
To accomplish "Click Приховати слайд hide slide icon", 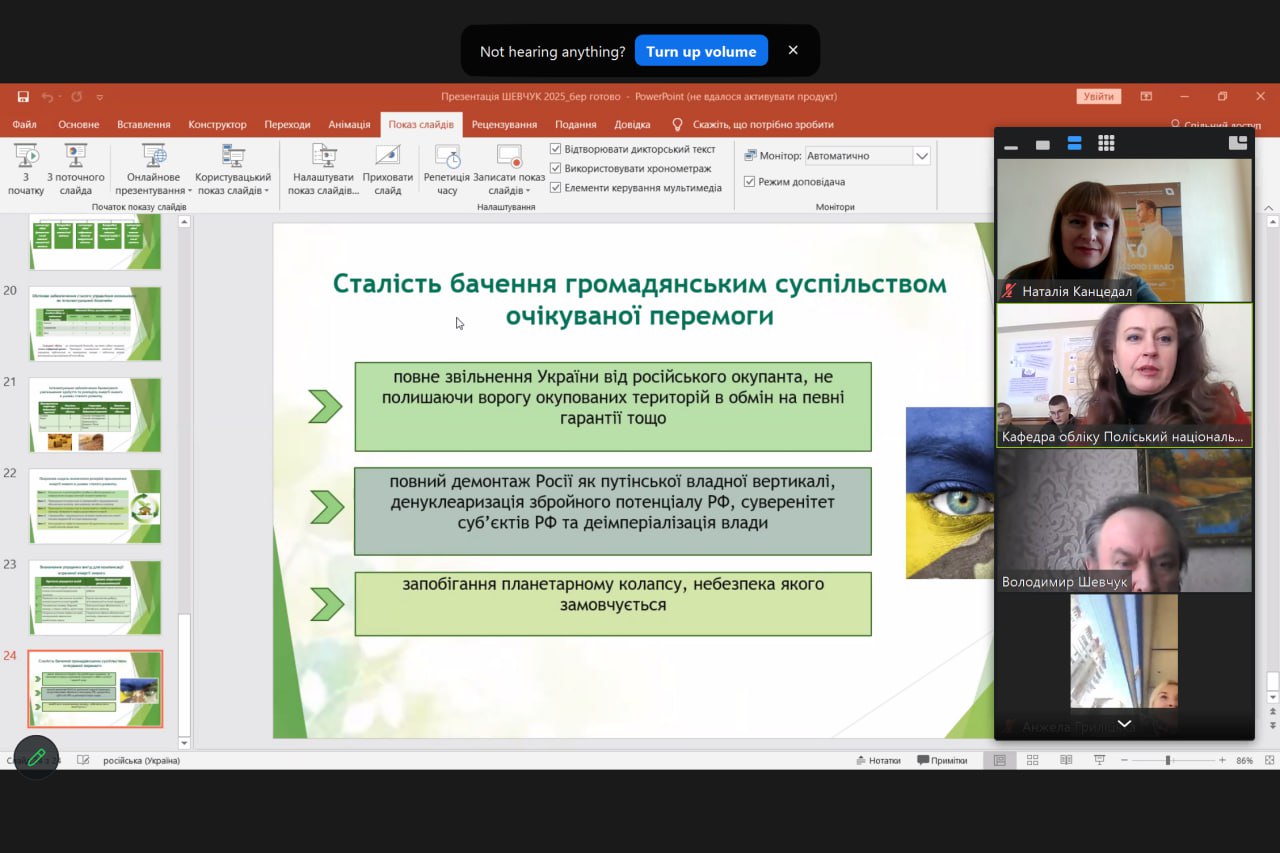I will pos(388,155).
